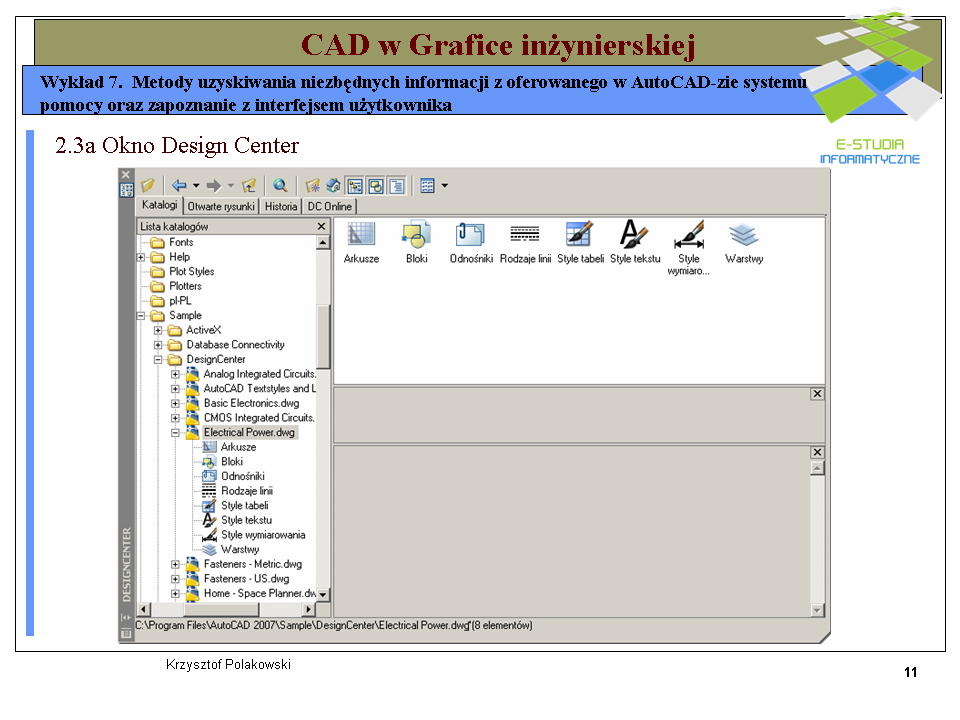Expand the ActiveX folder

click(158, 331)
